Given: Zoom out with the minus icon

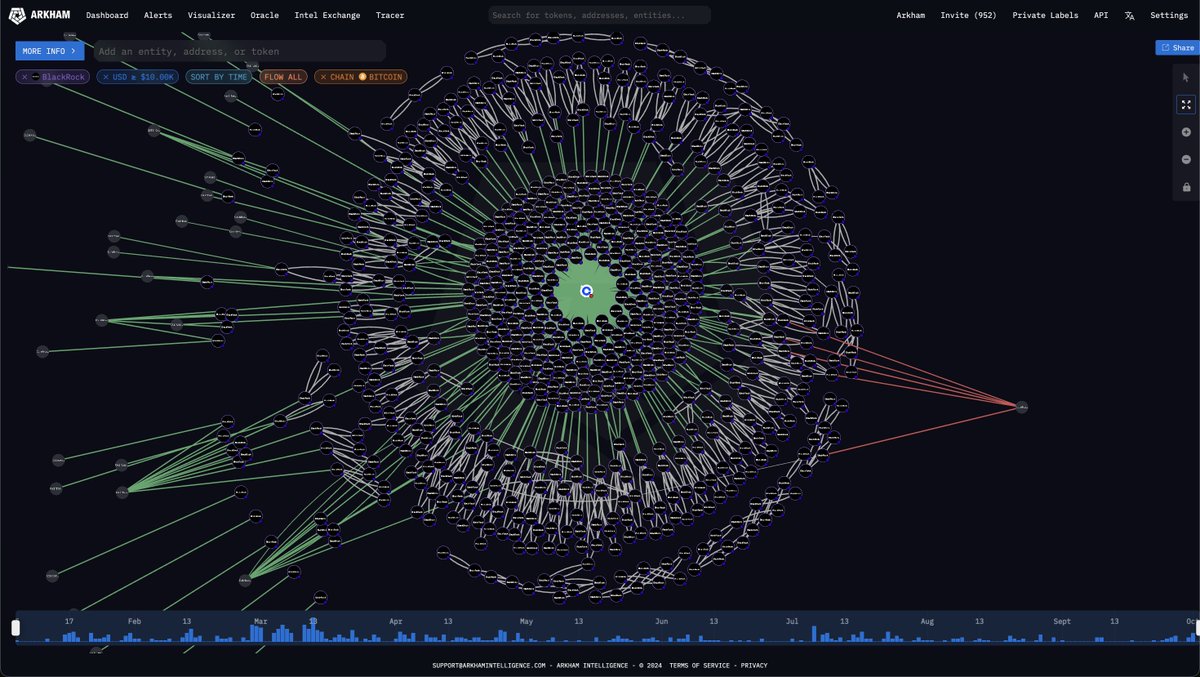Looking at the screenshot, I should 1186,160.
